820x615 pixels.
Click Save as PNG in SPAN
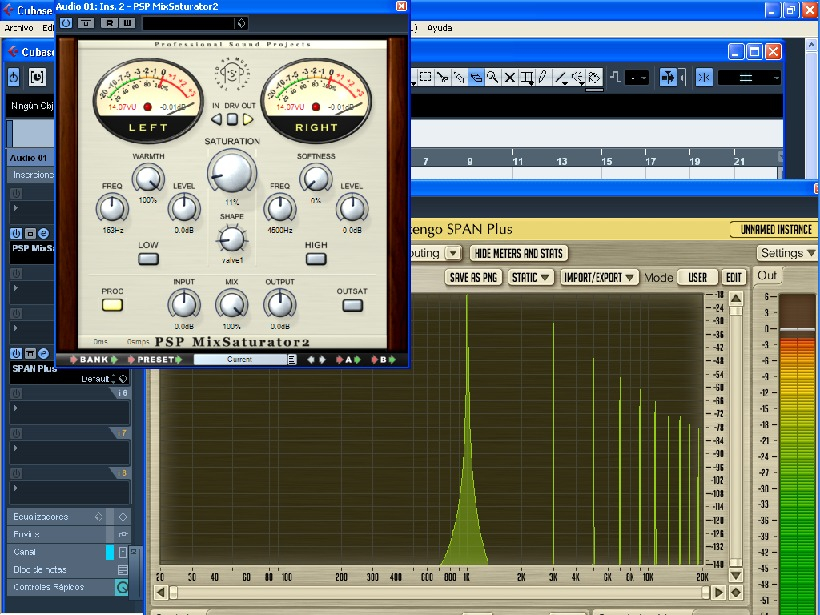coord(473,277)
